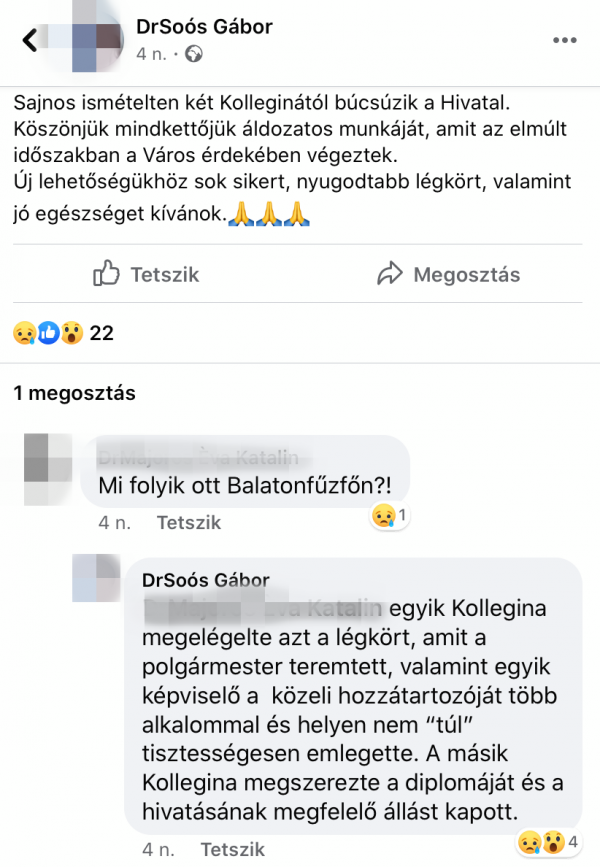Open the 22 reactions count
Viewport: 600px width, 867px height.
pyautogui.click(x=102, y=333)
